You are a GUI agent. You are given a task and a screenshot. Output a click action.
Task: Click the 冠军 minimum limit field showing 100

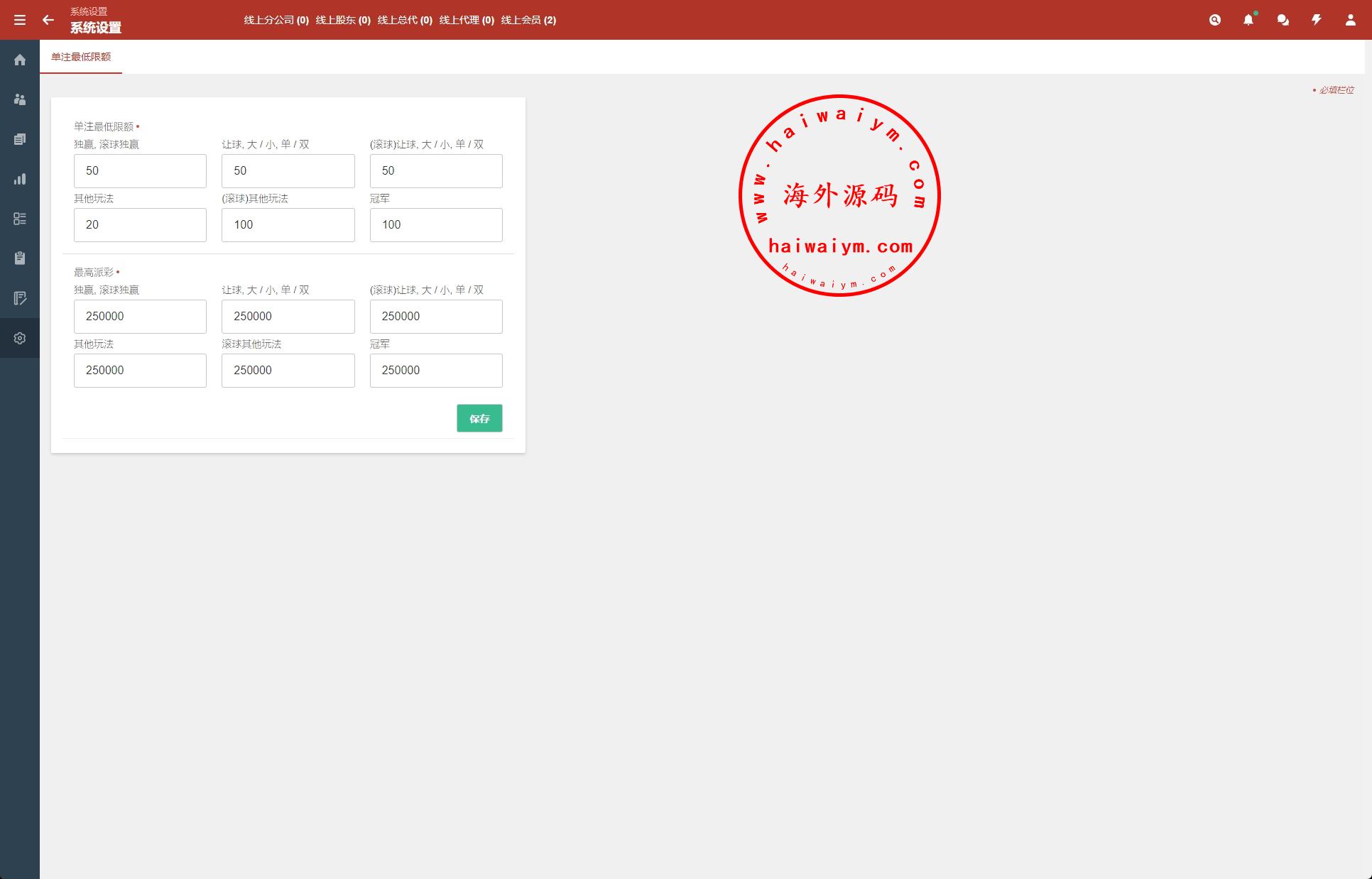click(436, 225)
